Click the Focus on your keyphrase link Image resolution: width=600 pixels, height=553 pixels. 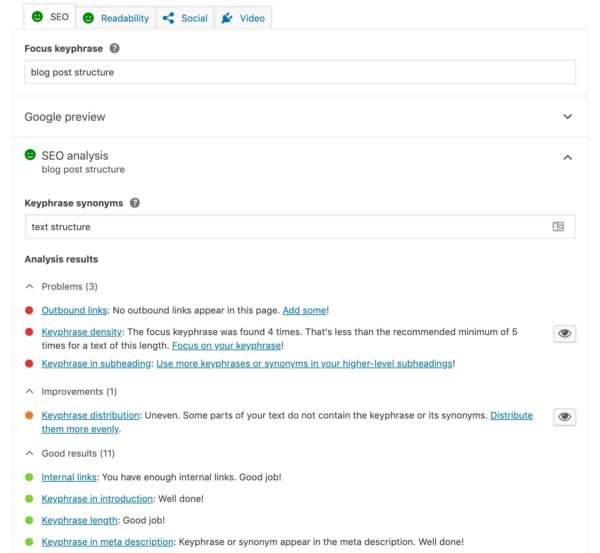227,346
